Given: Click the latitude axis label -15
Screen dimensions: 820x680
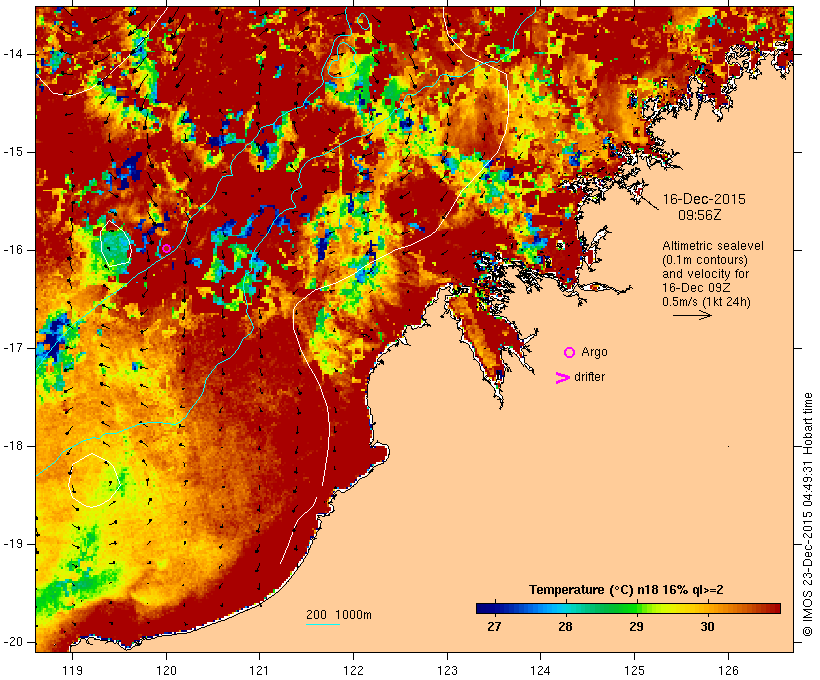Looking at the screenshot, I should click(x=12, y=152).
